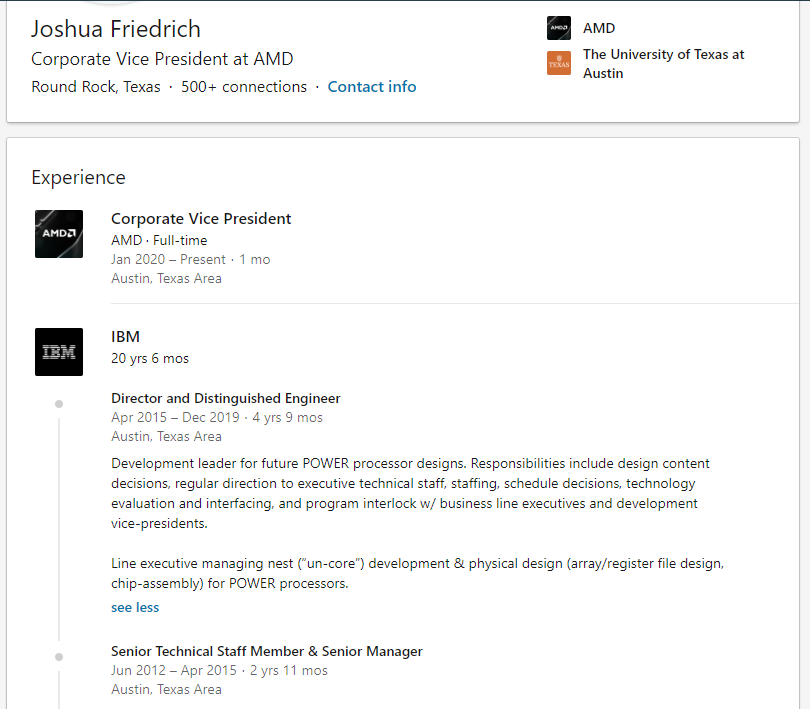Click AMD · Full-time text
This screenshot has width=810, height=709.
pos(159,240)
